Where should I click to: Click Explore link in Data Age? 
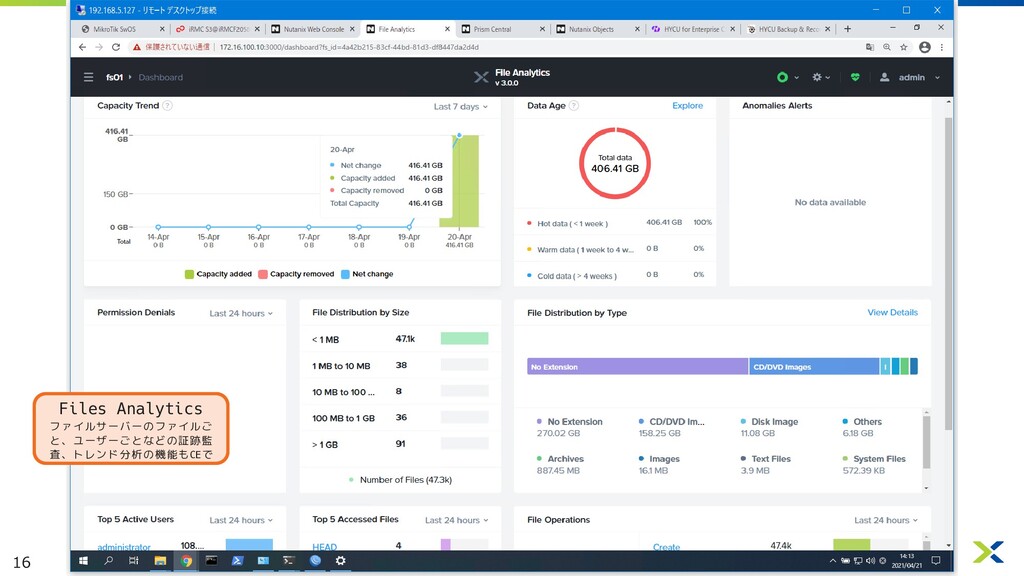[x=688, y=106]
